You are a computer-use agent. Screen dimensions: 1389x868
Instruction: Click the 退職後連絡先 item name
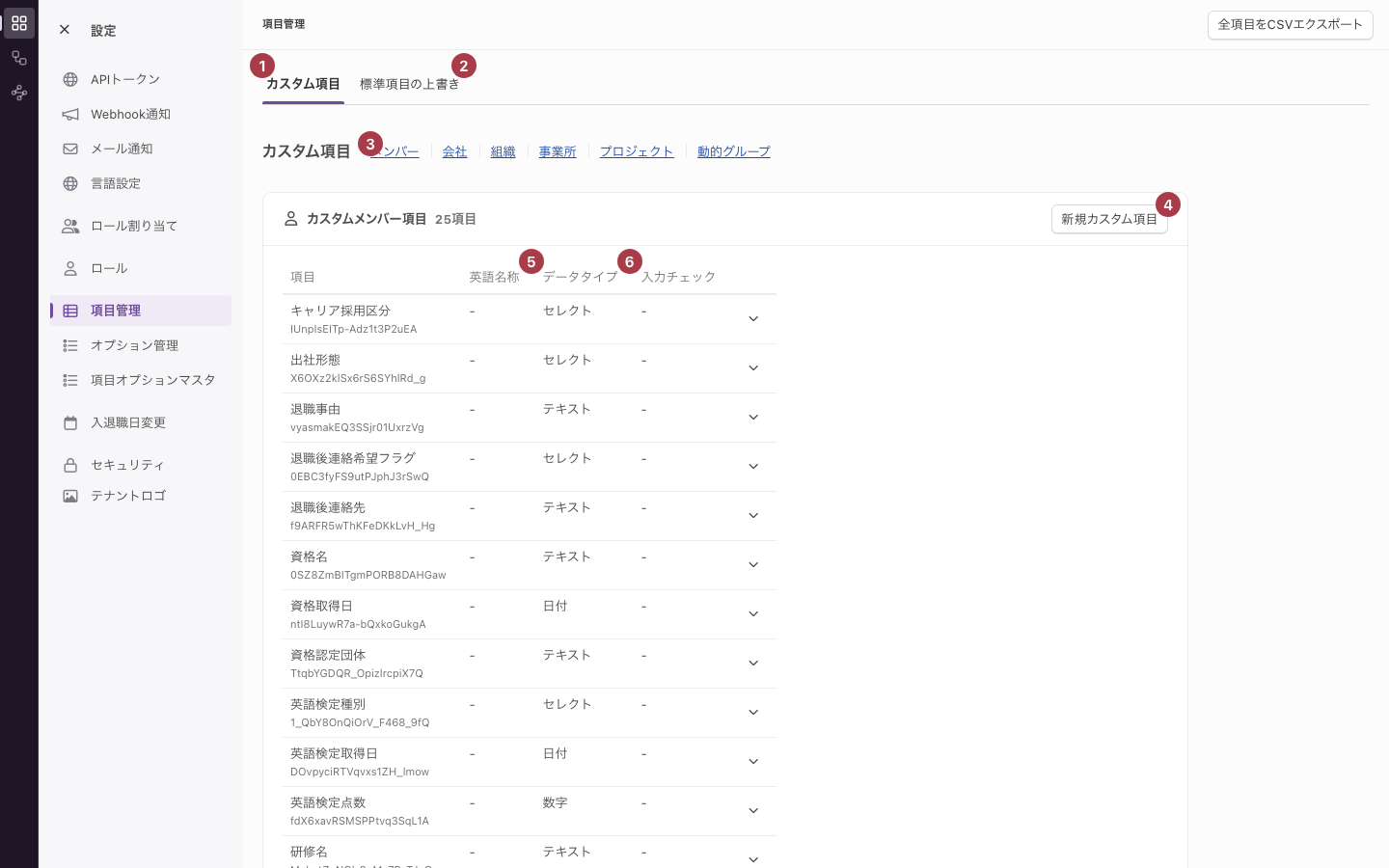pos(328,507)
